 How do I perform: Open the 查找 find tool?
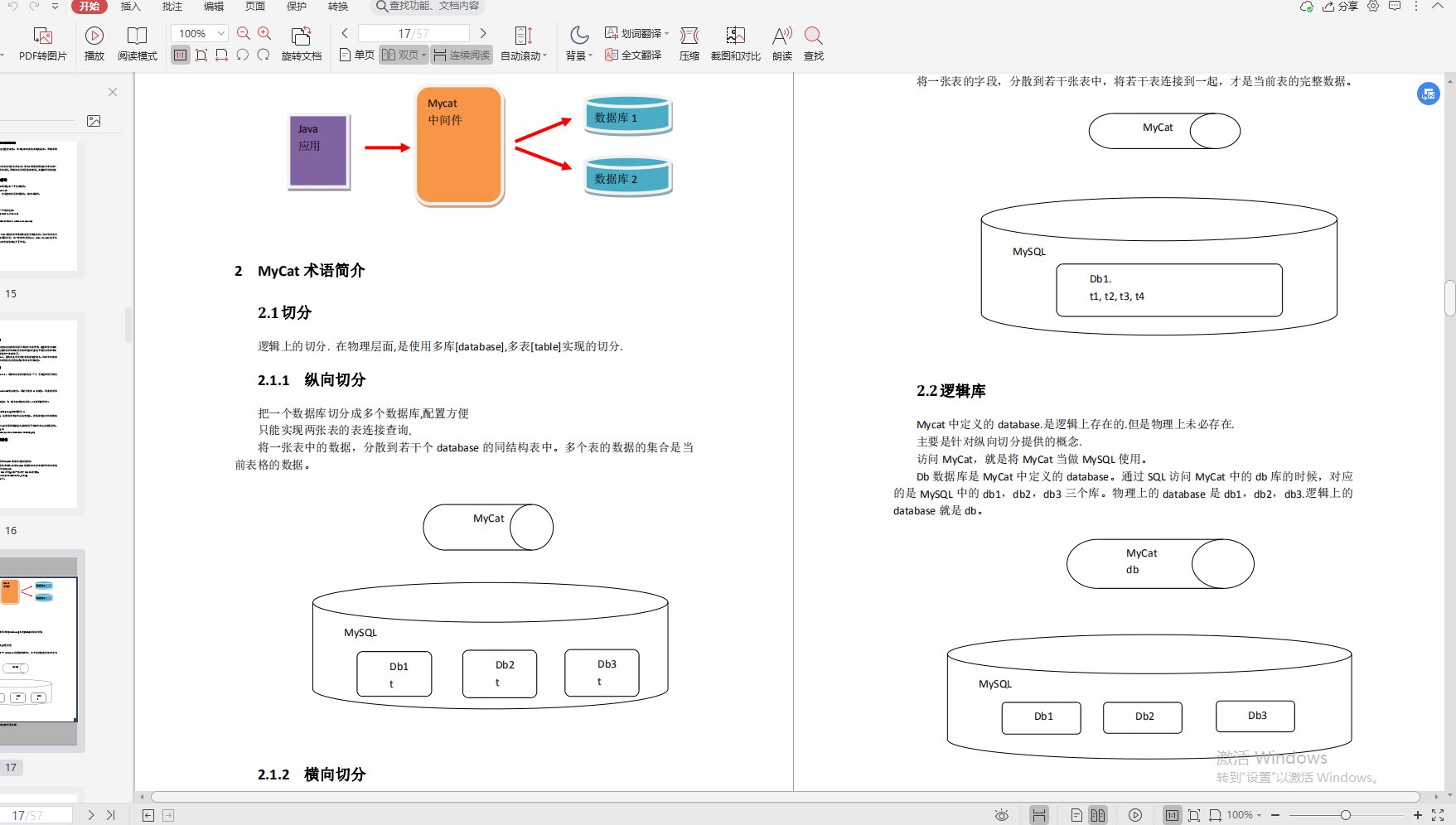coord(812,45)
